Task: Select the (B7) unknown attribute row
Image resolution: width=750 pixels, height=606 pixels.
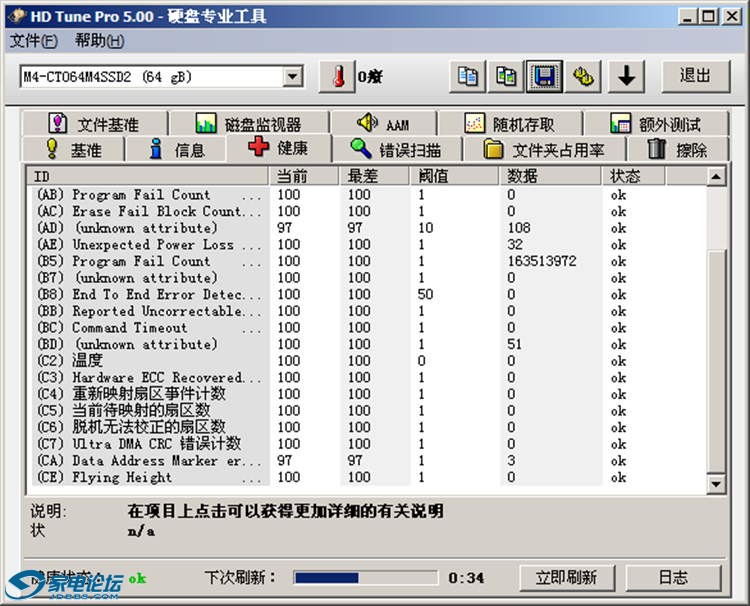Action: pos(366,278)
